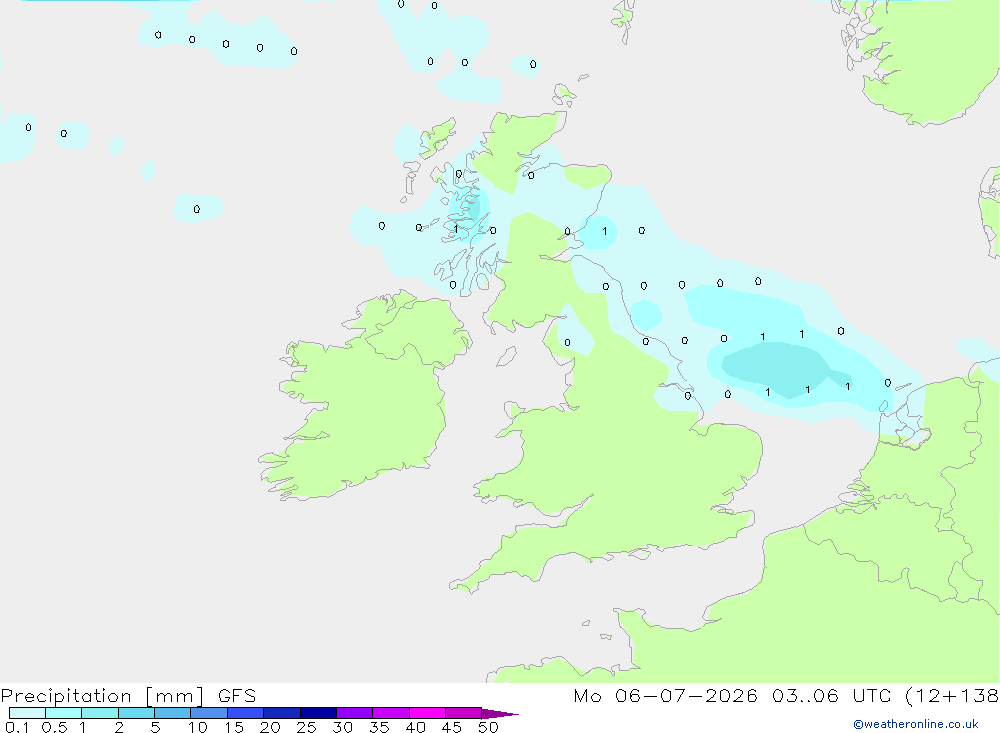Click the 15–20 mm legend color swatch
This screenshot has width=1000, height=733.
(245, 713)
